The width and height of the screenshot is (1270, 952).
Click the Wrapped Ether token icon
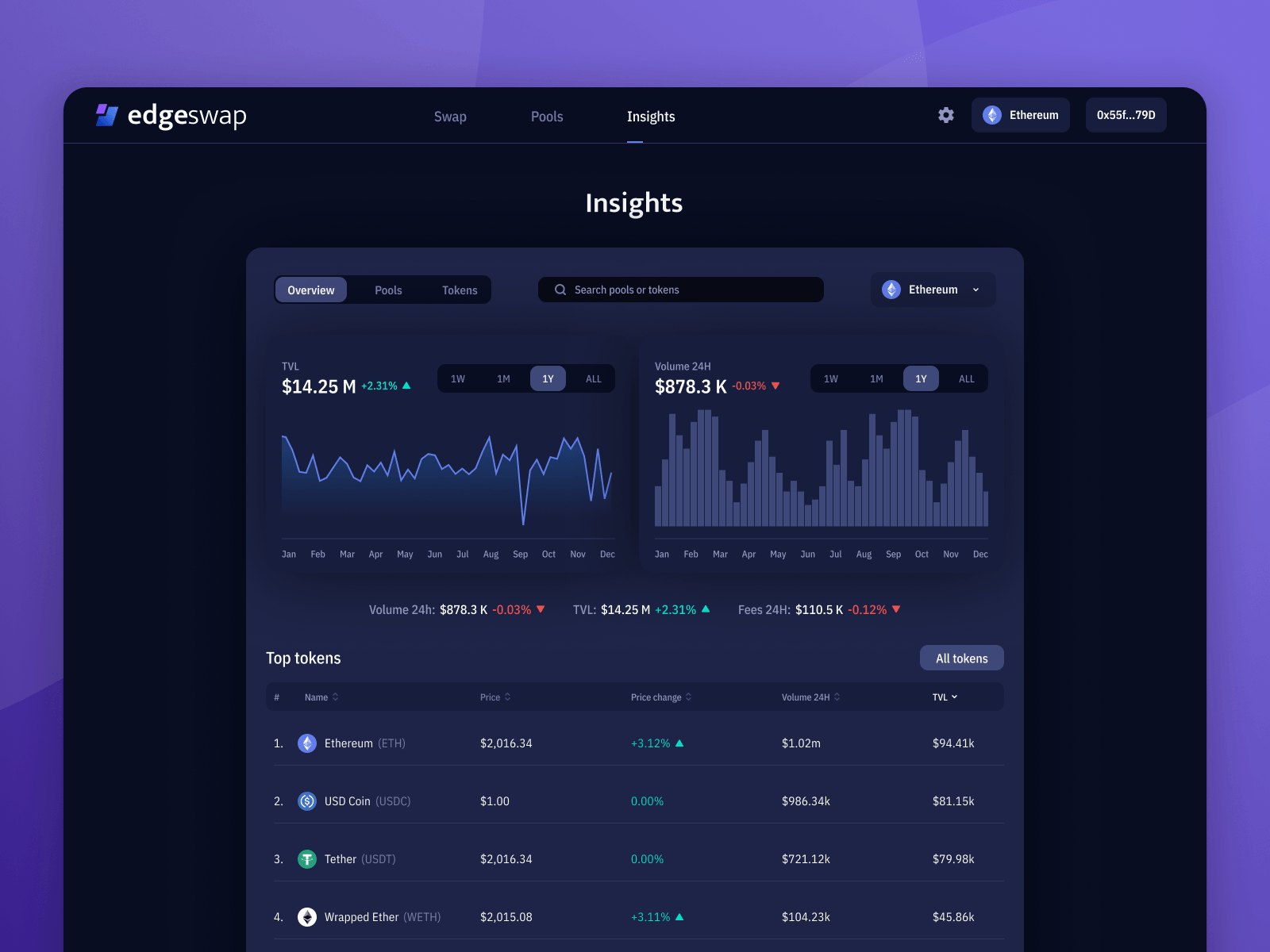coord(307,917)
